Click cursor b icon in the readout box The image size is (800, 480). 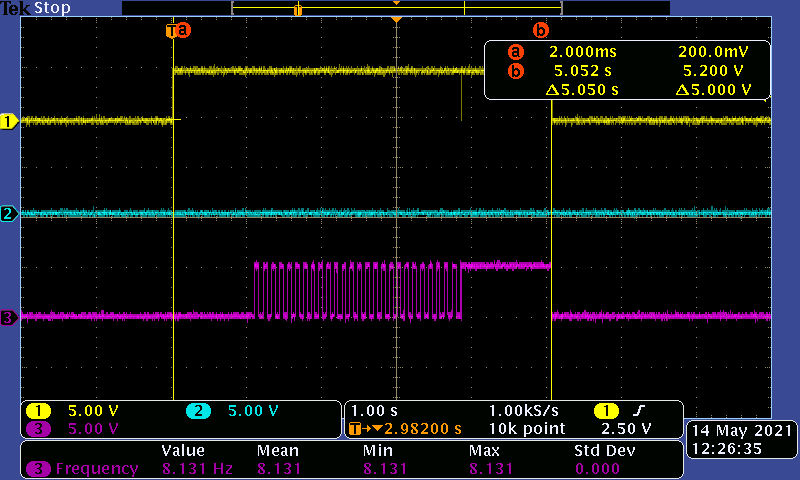click(x=516, y=71)
